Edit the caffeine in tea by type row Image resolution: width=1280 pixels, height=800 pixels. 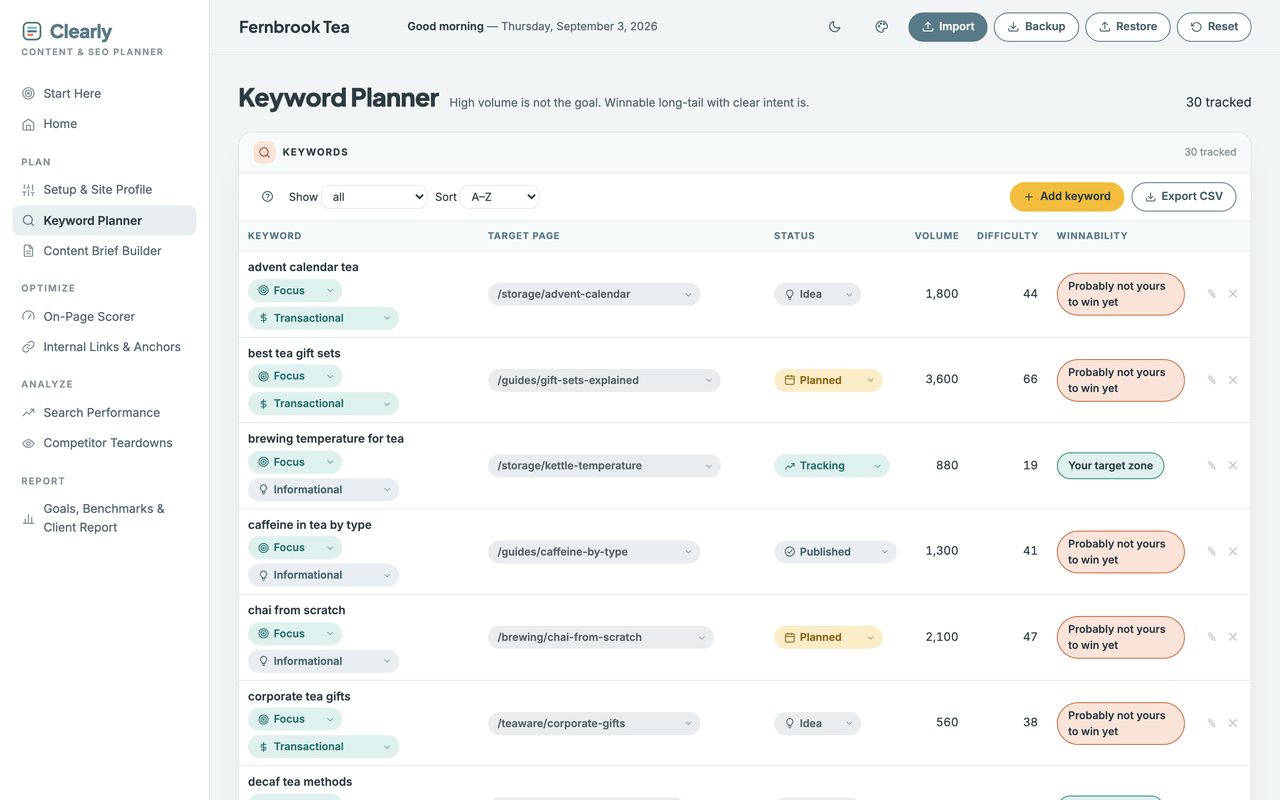(1212, 551)
